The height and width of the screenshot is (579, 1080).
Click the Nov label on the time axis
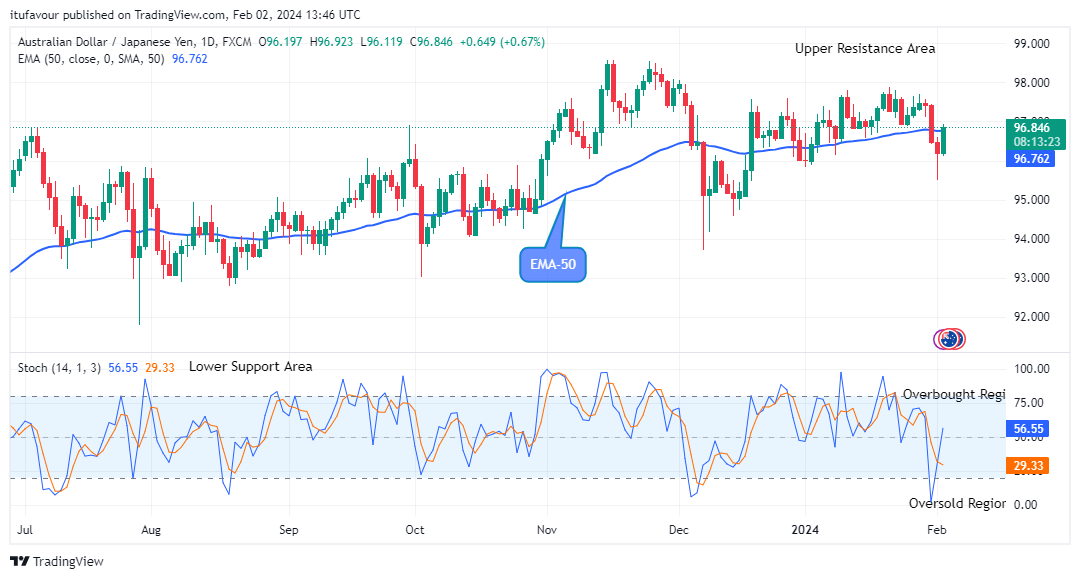pos(546,530)
